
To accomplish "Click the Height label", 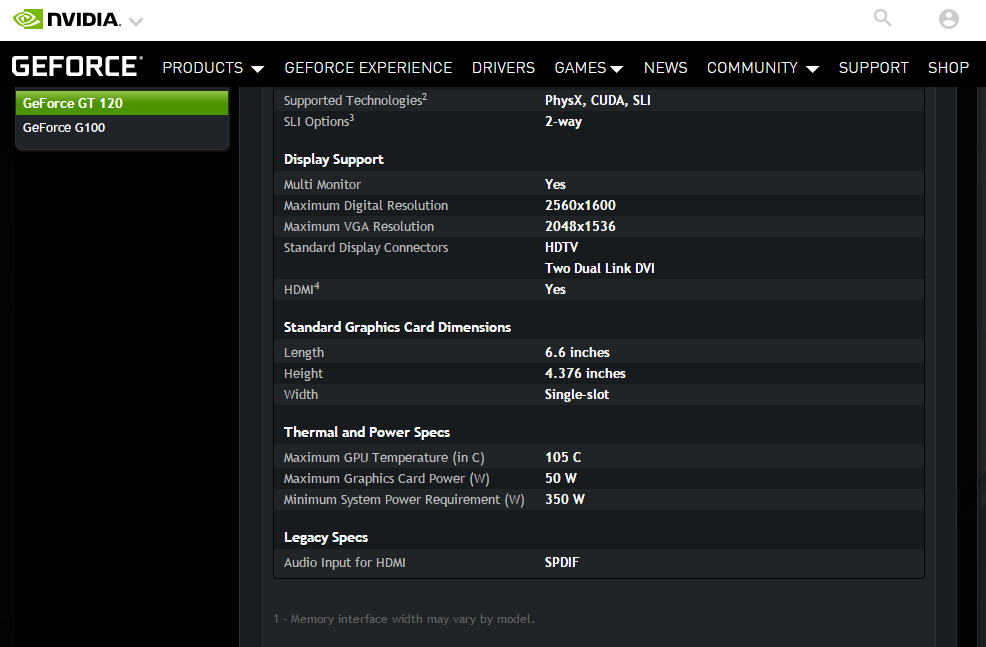I will click(303, 373).
